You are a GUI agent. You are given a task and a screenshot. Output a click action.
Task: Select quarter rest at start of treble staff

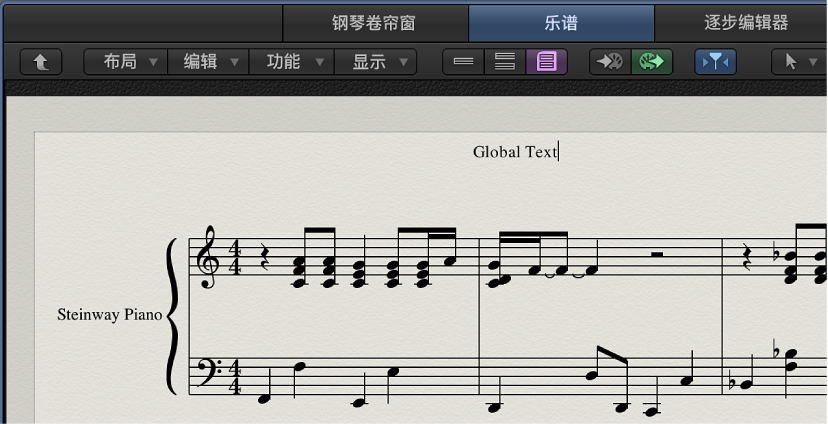(x=265, y=257)
